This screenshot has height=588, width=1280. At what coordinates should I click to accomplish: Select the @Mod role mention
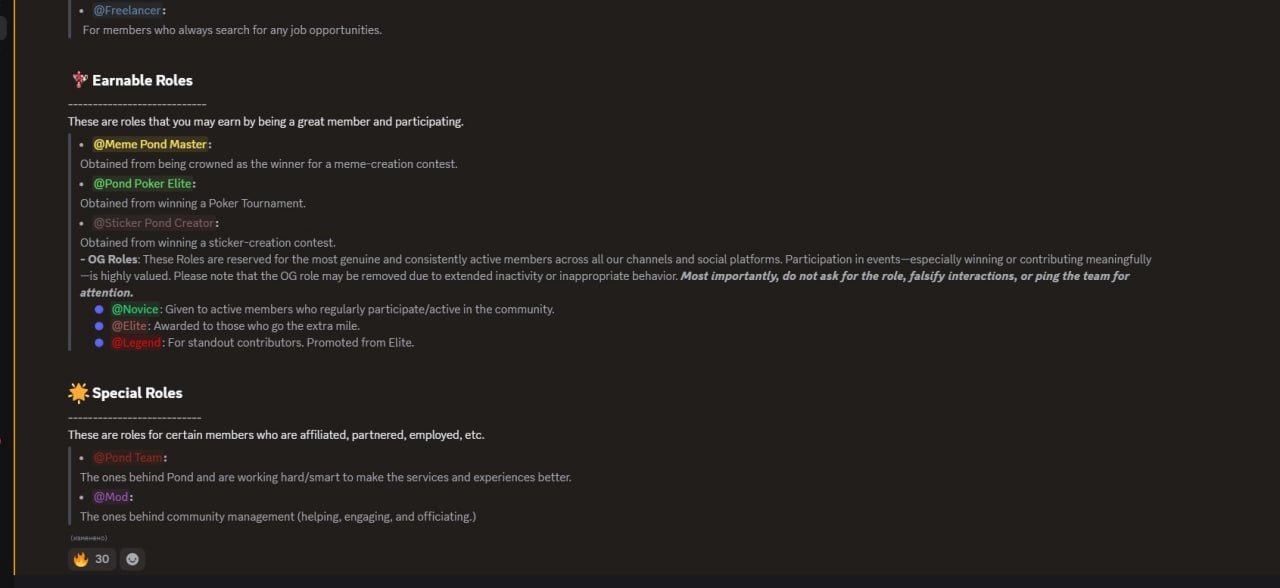click(112, 496)
